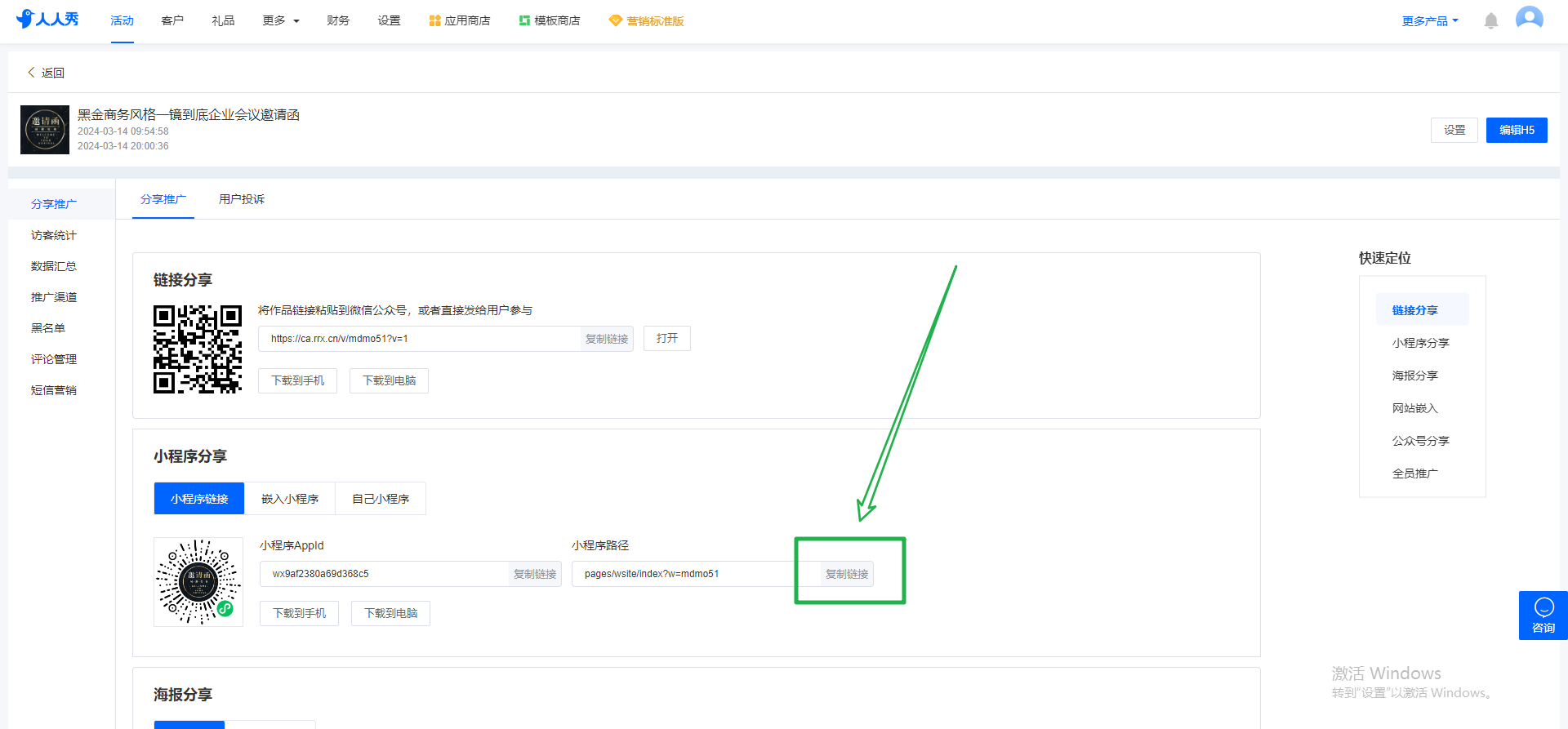
Task: Click the invitation project thumbnail
Action: (45, 130)
